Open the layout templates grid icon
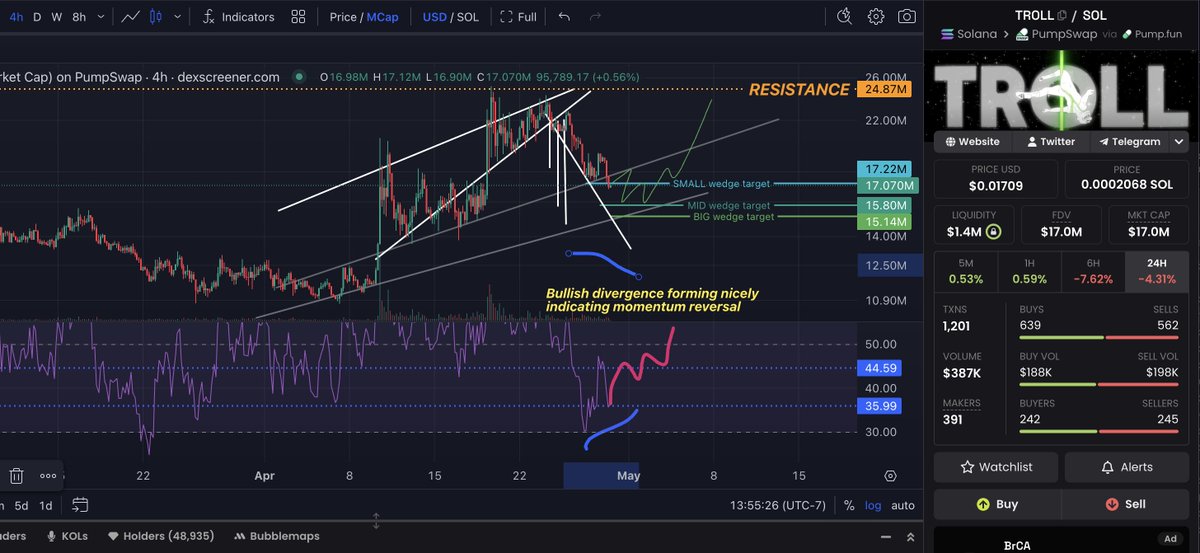 point(298,17)
